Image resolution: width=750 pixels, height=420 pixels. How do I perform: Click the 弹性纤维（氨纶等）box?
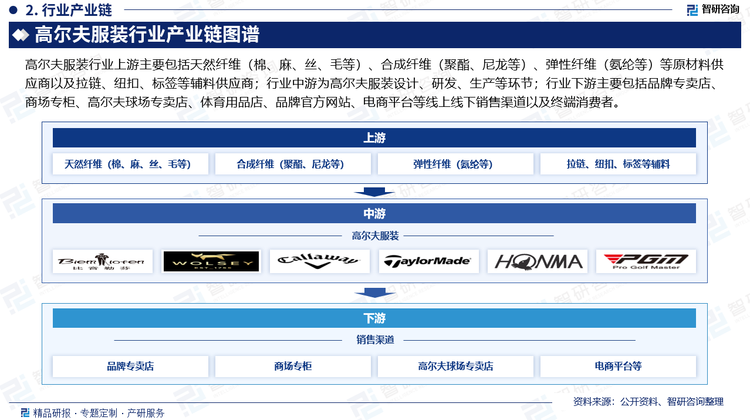coord(455,164)
